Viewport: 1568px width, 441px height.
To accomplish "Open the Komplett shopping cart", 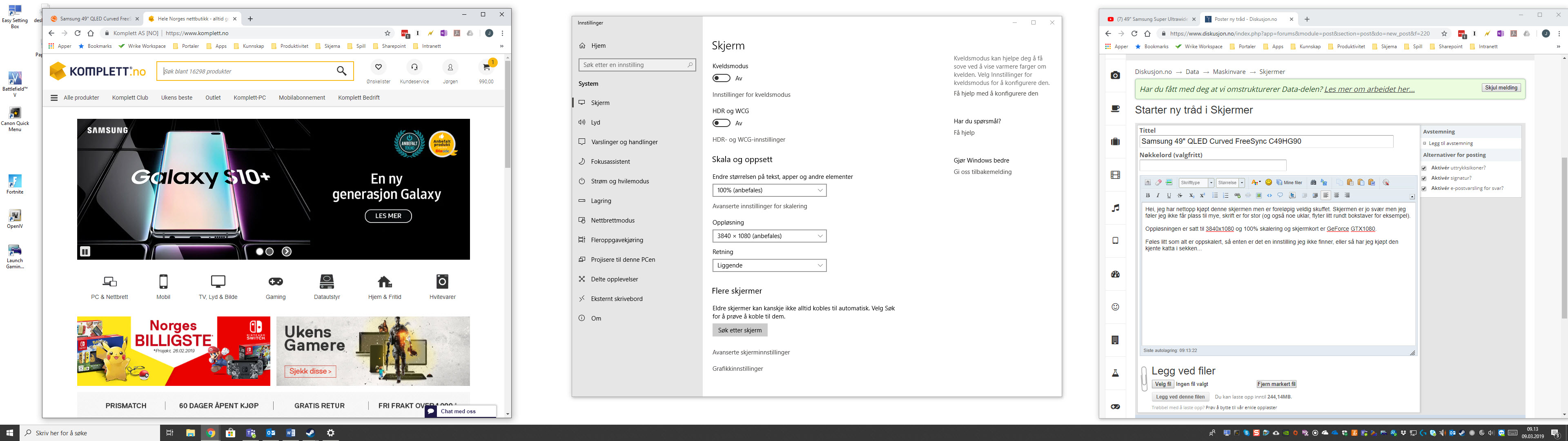I will tap(486, 67).
